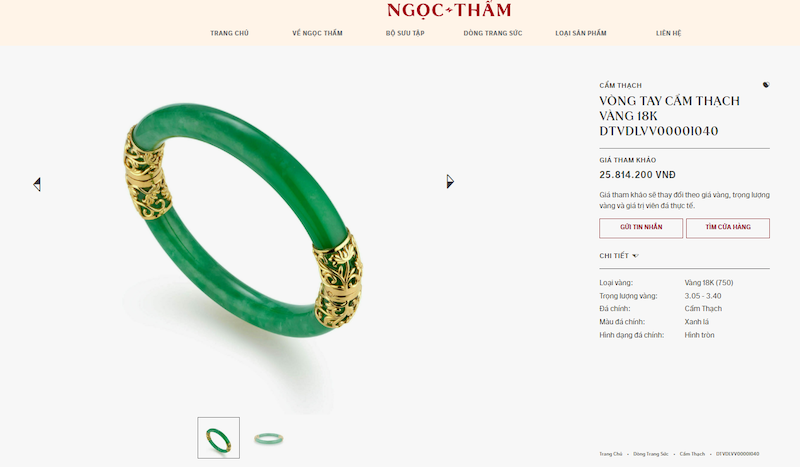Select the second pale bracelet thumbnail

click(268, 438)
